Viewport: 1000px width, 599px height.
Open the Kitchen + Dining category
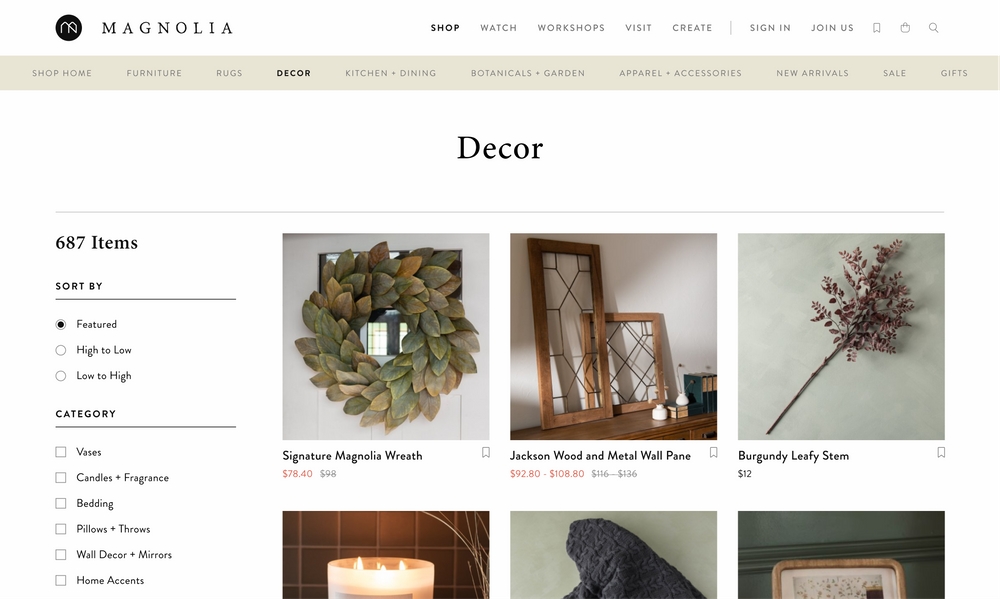tap(391, 73)
